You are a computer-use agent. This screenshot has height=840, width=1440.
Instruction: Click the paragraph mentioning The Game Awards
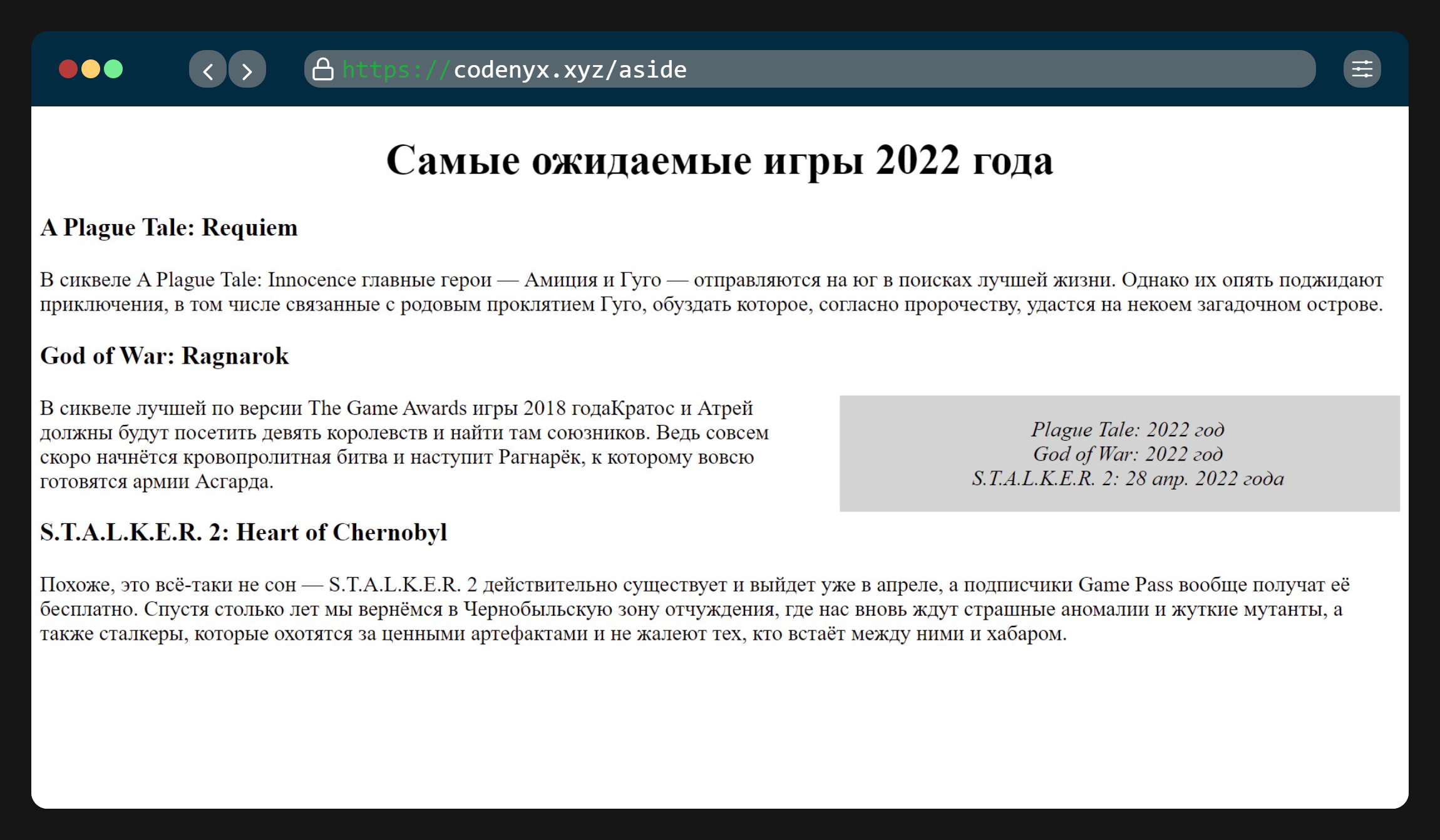point(404,444)
